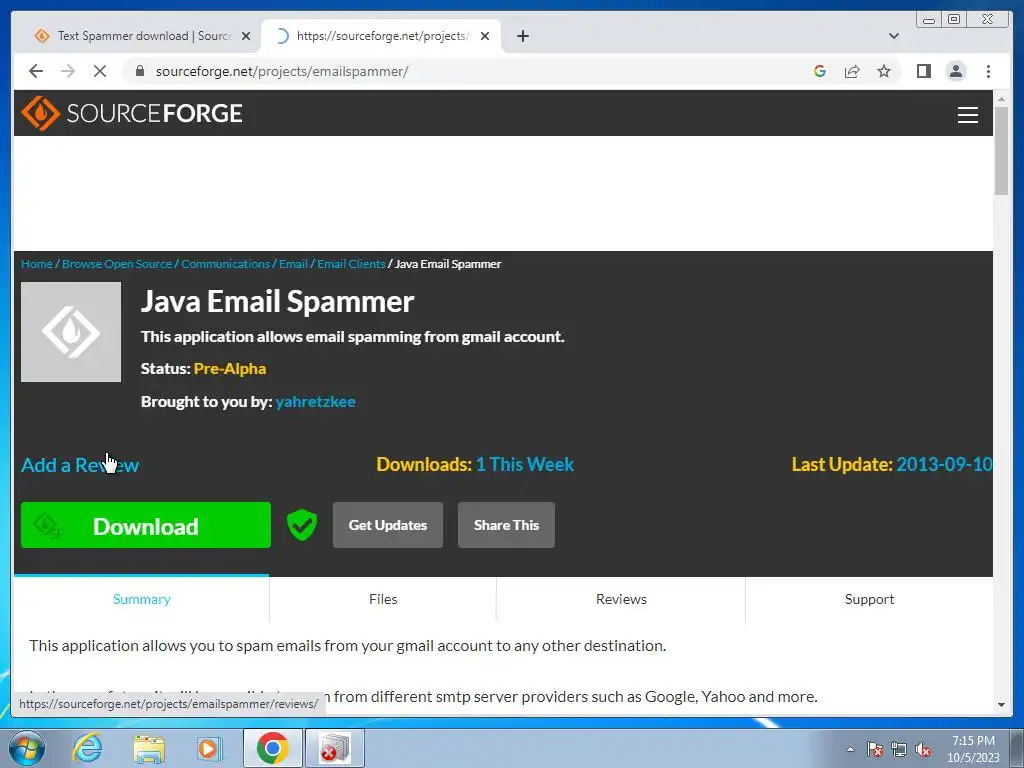Click the share page icon
Viewport: 1024px width, 768px height.
[852, 71]
